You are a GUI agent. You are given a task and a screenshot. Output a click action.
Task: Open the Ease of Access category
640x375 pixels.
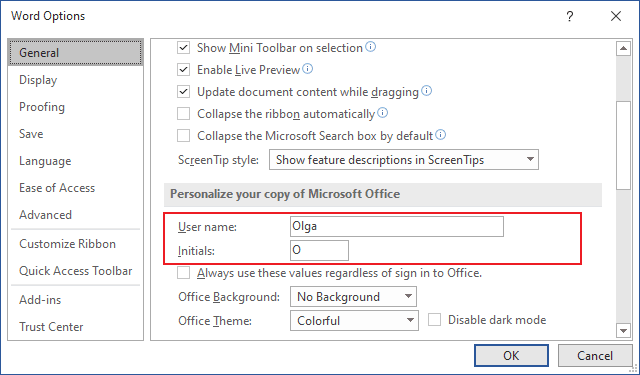pos(76,188)
